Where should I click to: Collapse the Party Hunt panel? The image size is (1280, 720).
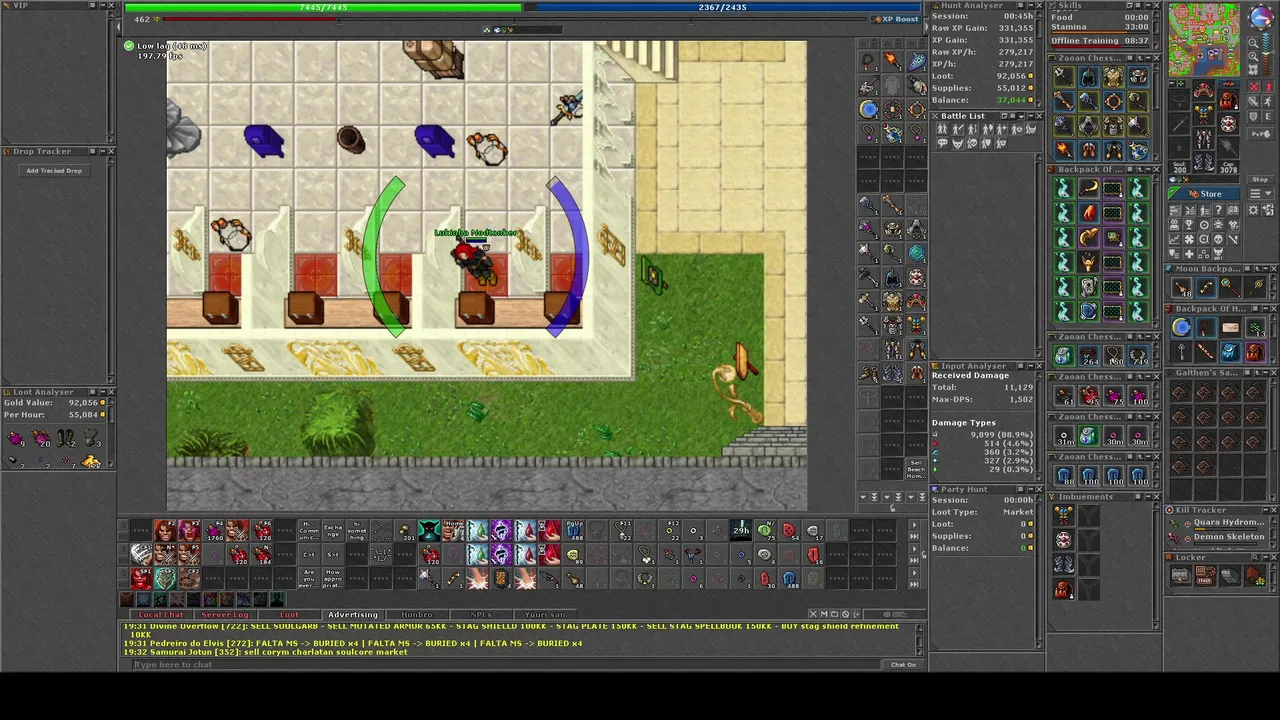pos(1031,489)
